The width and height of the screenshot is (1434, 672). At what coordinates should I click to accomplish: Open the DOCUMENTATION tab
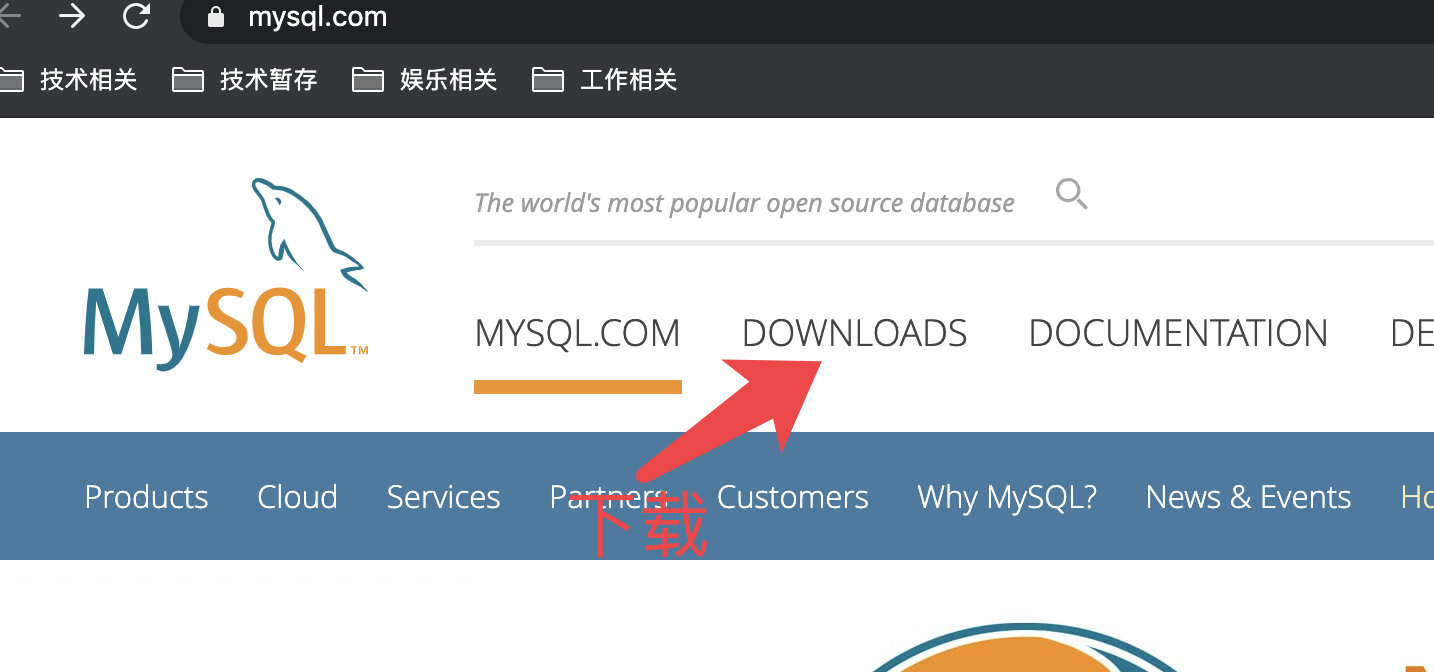pyautogui.click(x=1178, y=333)
